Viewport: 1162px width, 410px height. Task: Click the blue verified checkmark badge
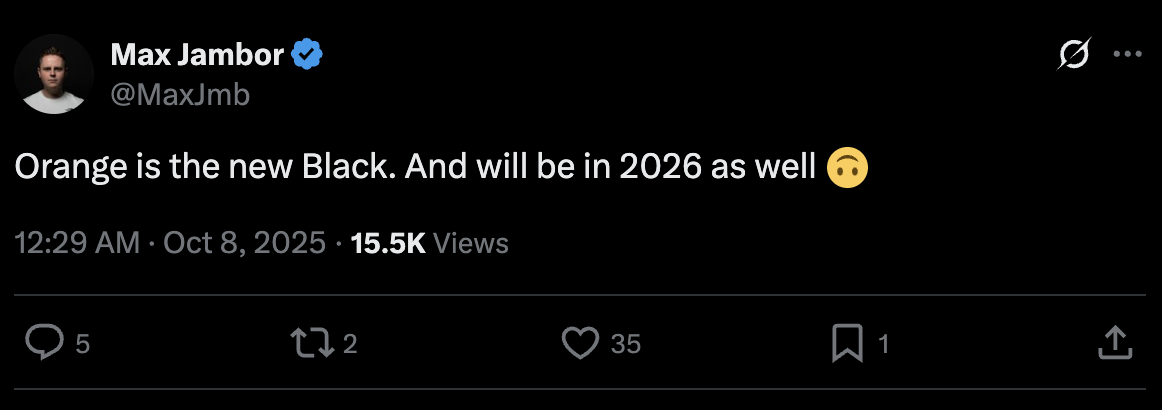point(306,55)
